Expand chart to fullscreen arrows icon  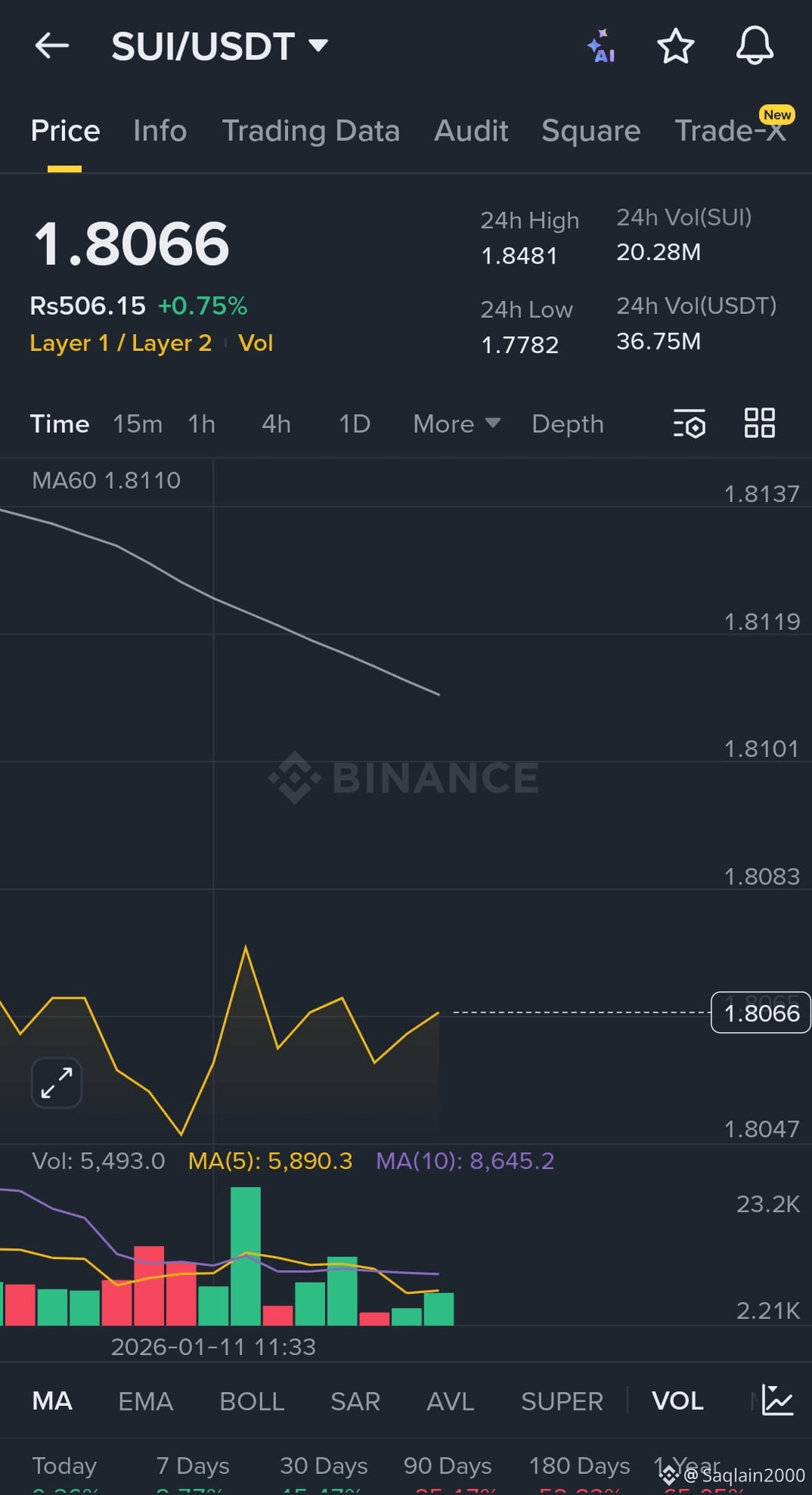[57, 1082]
